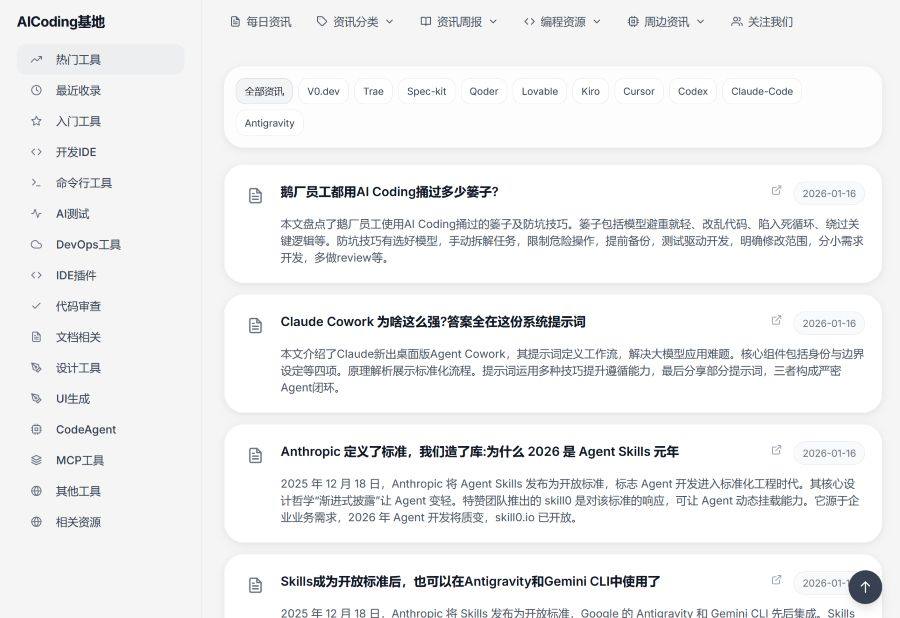The image size is (900, 618).
Task: Click the clock icon beside 最近收录
Action: pos(37,90)
